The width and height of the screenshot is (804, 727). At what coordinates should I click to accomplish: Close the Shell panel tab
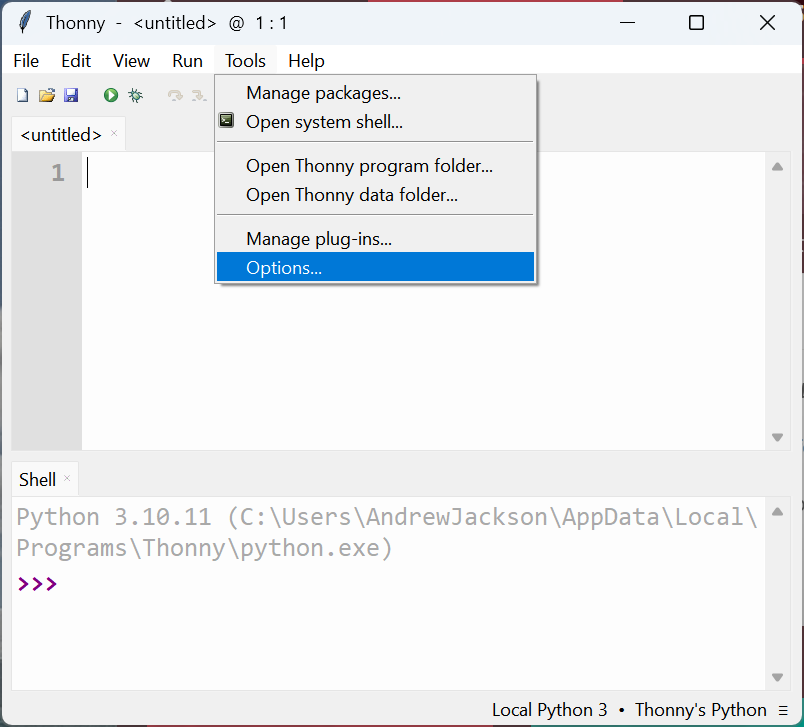click(67, 478)
